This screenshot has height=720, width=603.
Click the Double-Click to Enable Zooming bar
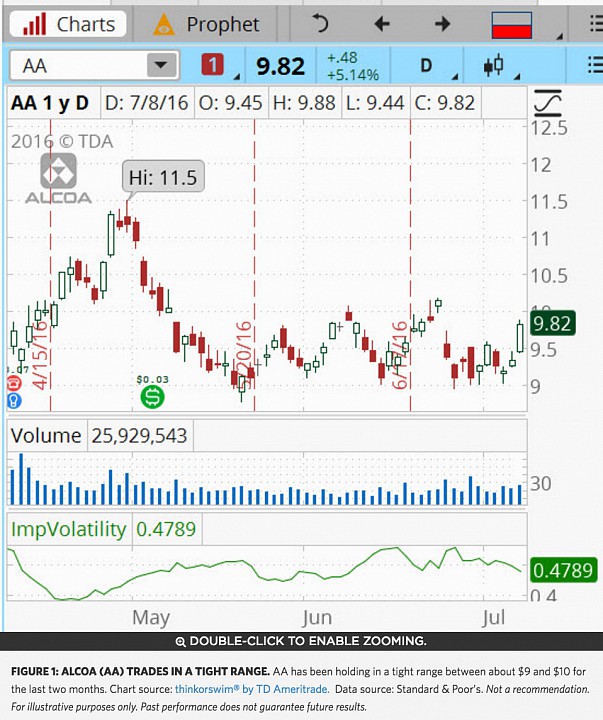pyautogui.click(x=301, y=641)
